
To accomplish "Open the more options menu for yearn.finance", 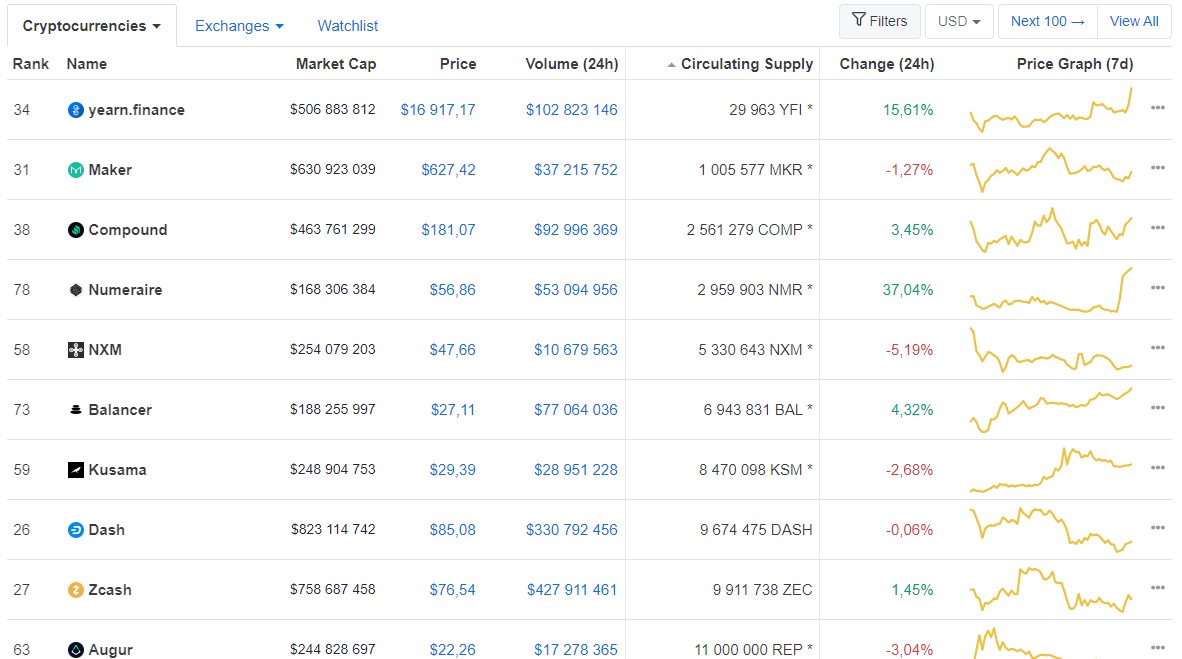I will [x=1158, y=108].
